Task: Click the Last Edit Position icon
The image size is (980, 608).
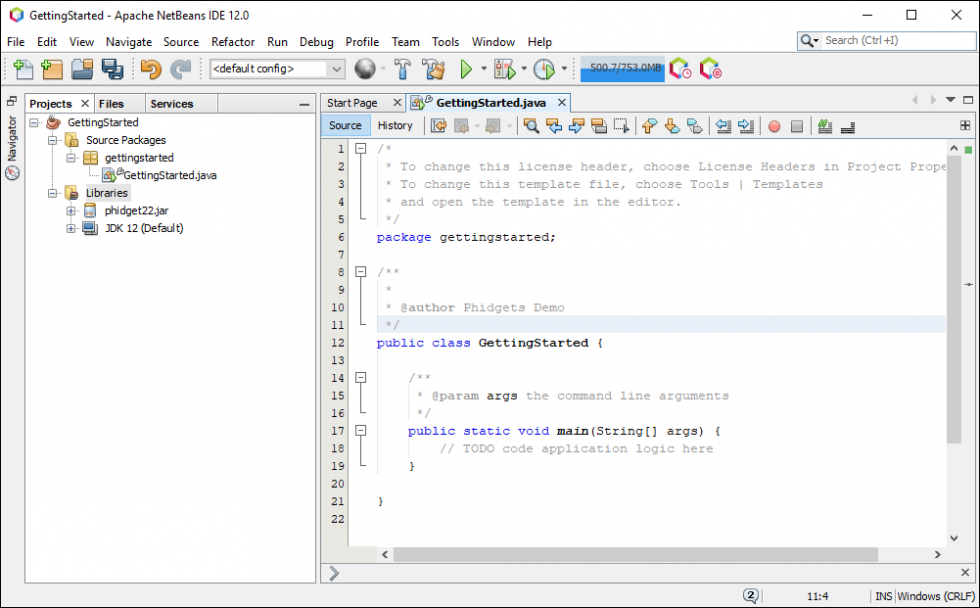Action: coord(437,126)
